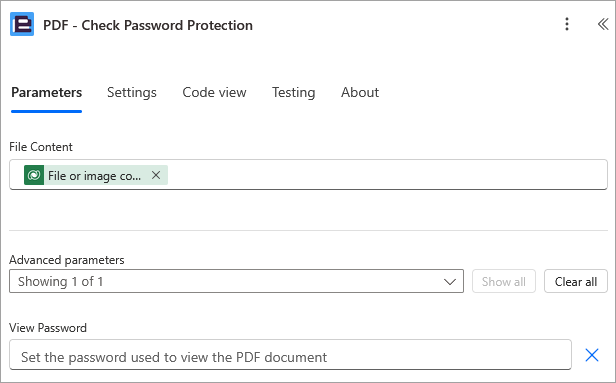Image resolution: width=616 pixels, height=383 pixels.
Task: Click the green Dataverse token icon
Action: click(x=34, y=175)
